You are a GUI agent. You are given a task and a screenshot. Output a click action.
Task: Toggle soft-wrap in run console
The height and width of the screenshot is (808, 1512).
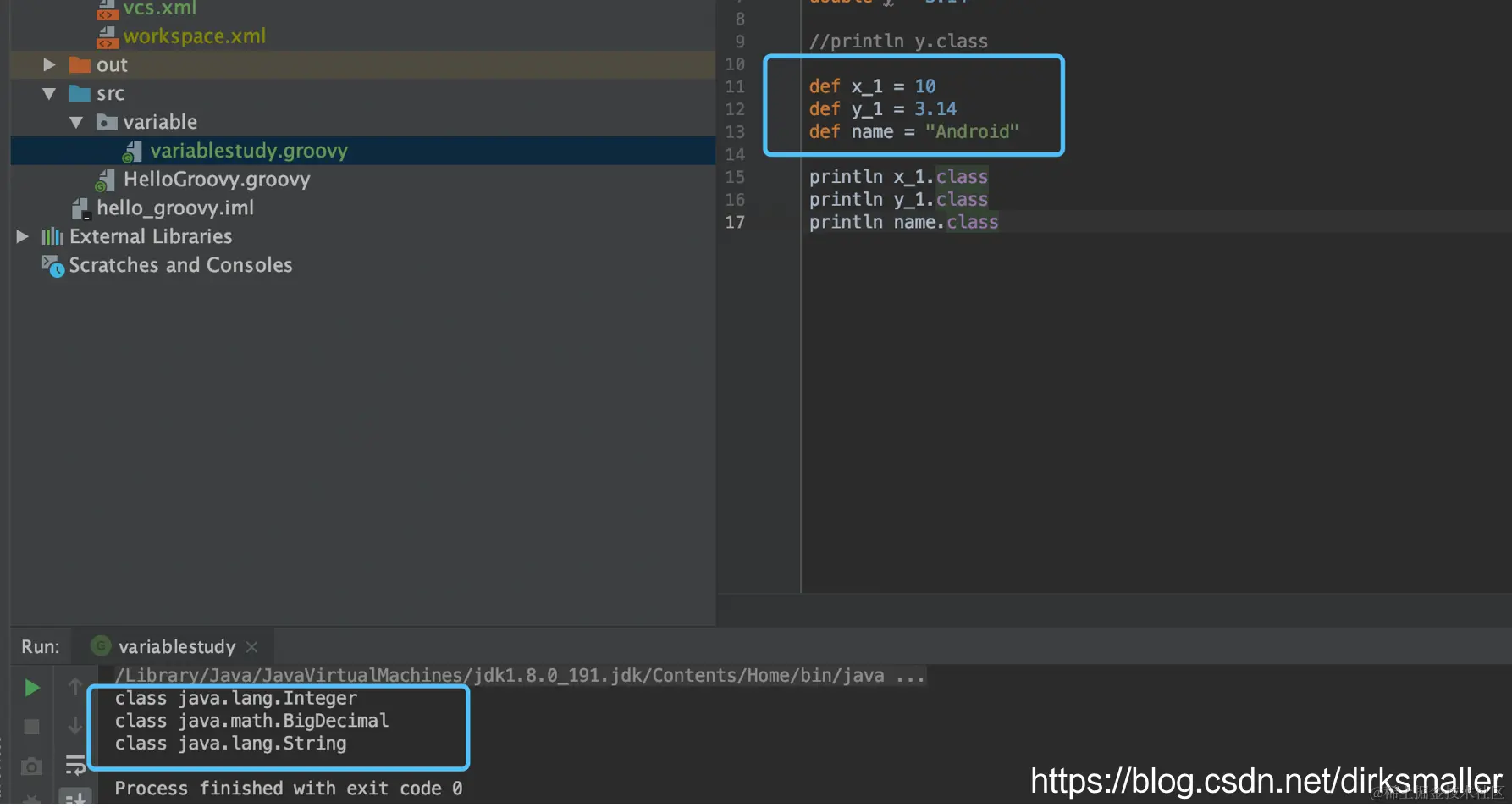(75, 766)
